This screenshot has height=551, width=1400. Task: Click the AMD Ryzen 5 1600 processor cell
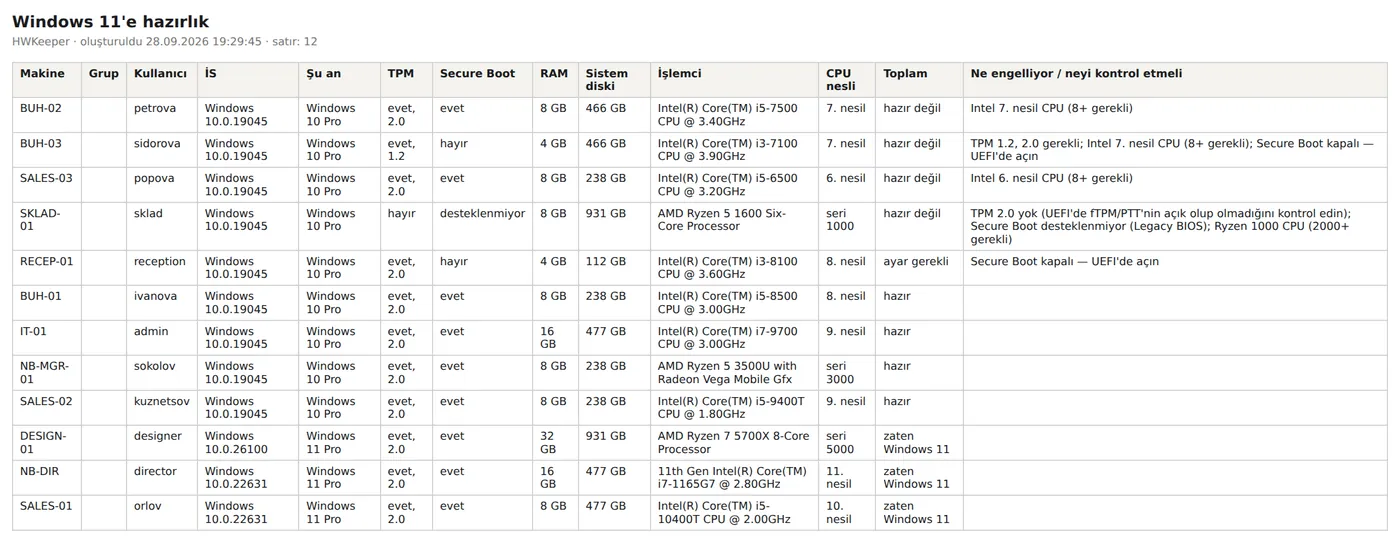[x=735, y=226]
